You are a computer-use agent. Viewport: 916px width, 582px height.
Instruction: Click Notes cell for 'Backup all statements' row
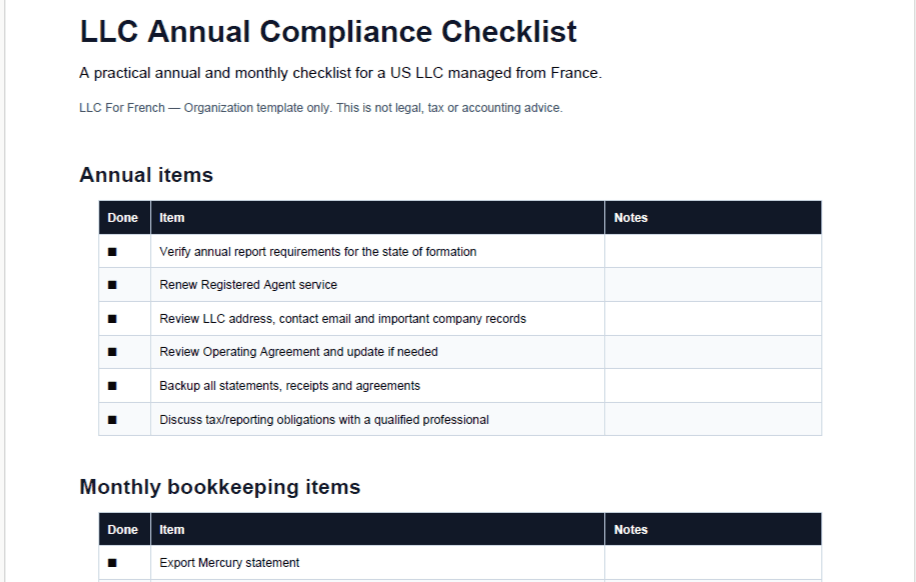coord(713,386)
